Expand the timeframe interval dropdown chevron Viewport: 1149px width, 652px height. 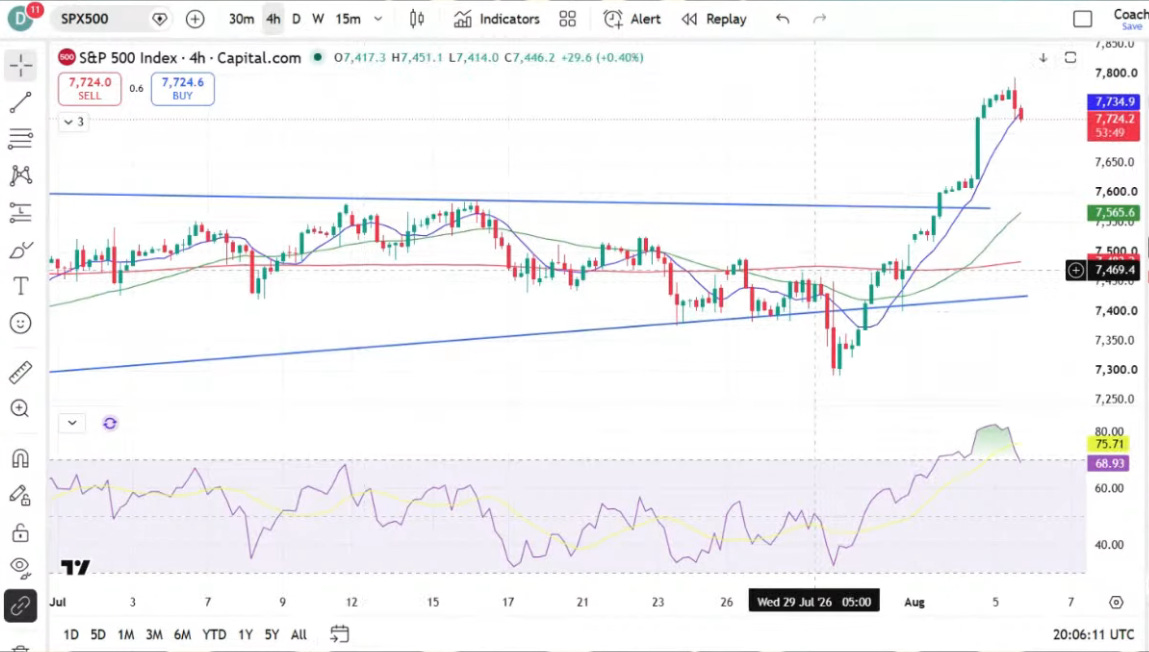click(x=378, y=19)
